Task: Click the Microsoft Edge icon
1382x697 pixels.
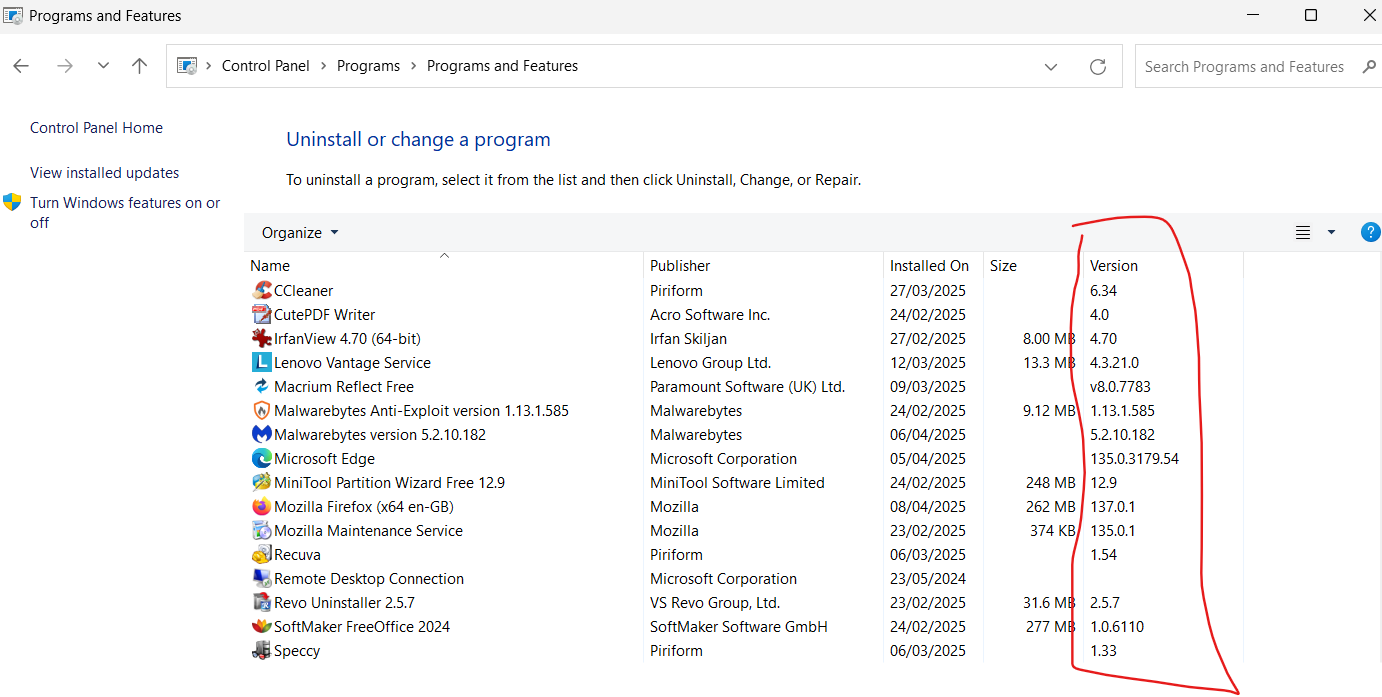Action: tap(262, 458)
